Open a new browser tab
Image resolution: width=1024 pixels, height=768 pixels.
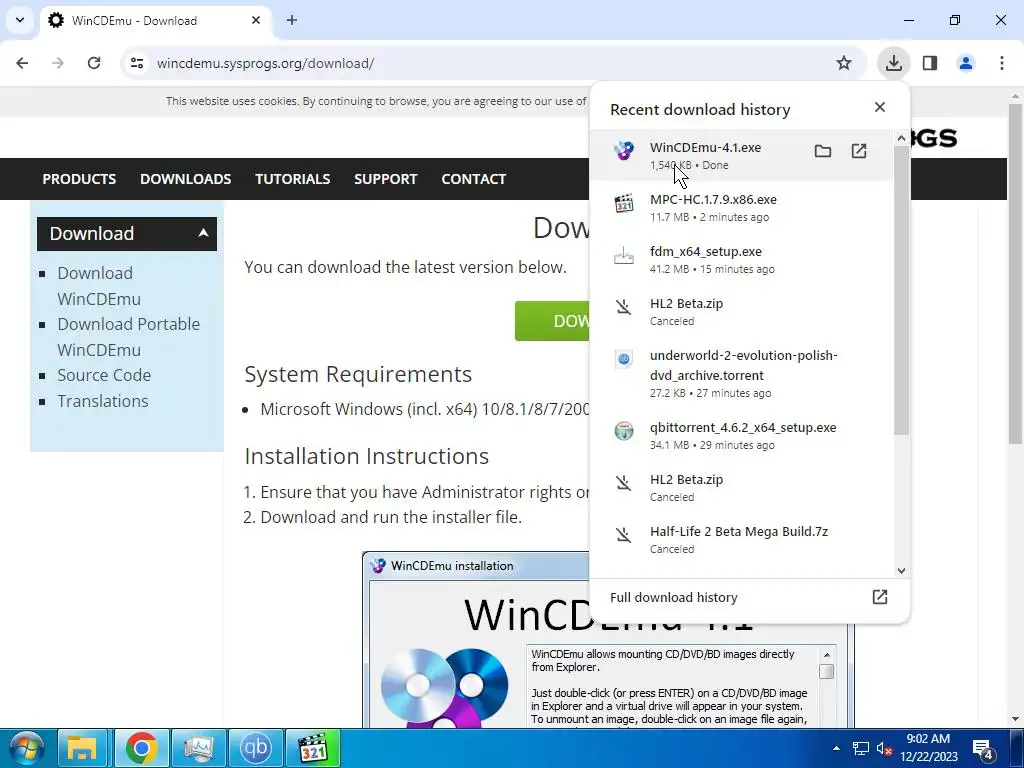pos(292,20)
